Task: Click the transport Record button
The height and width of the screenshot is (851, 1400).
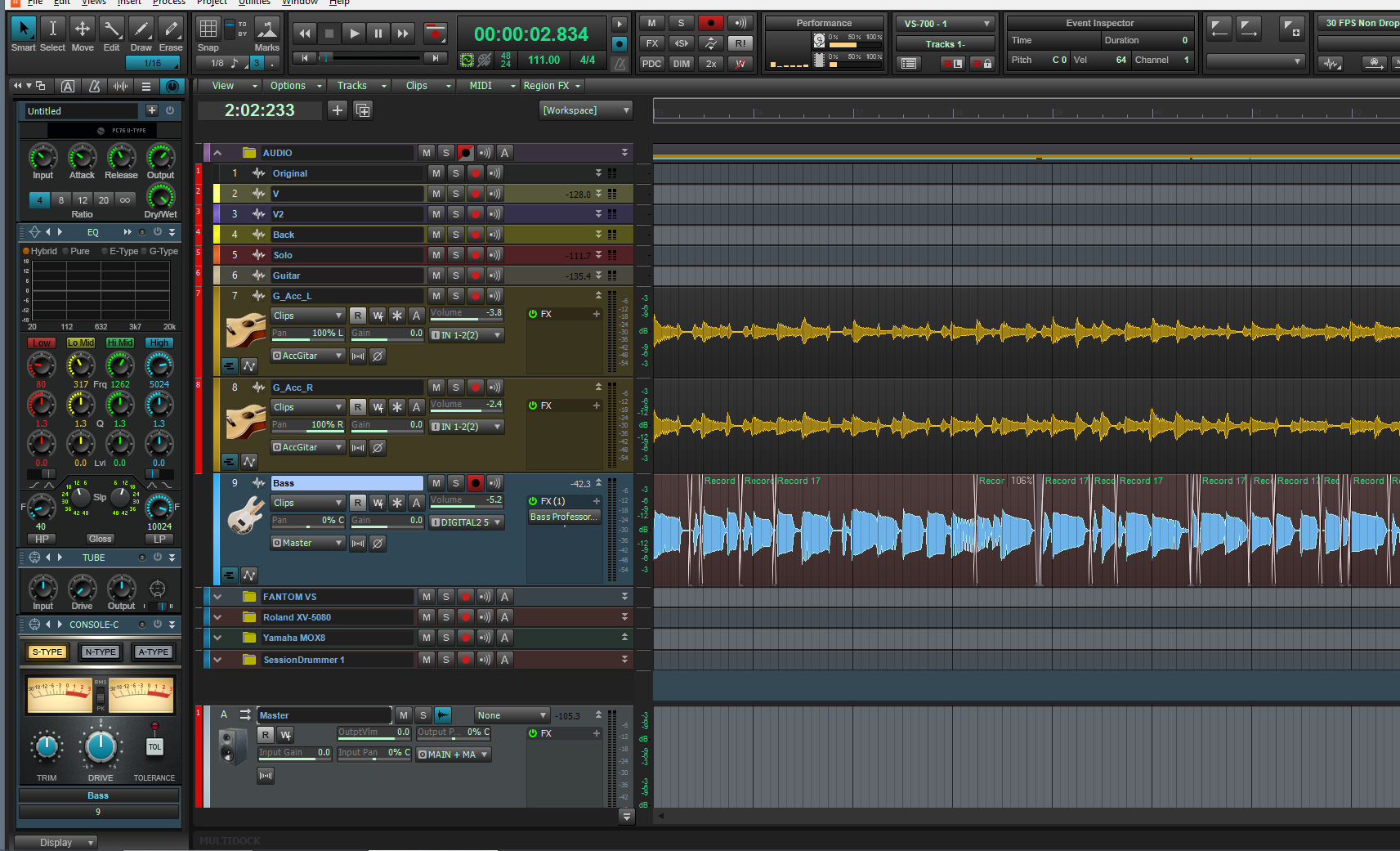Action: 435,34
